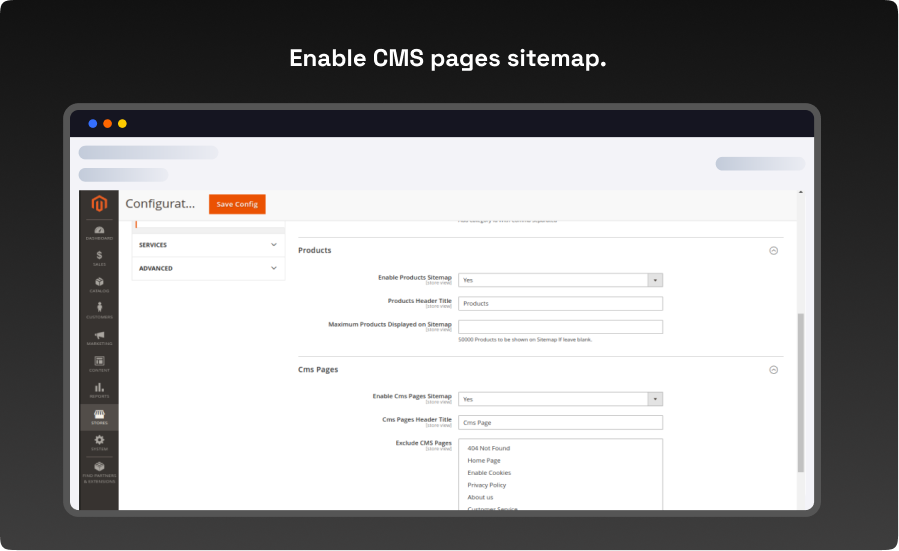Select Privacy Policy in Exclude CMS Pages
Screen dimensions: 899x551
(x=487, y=485)
